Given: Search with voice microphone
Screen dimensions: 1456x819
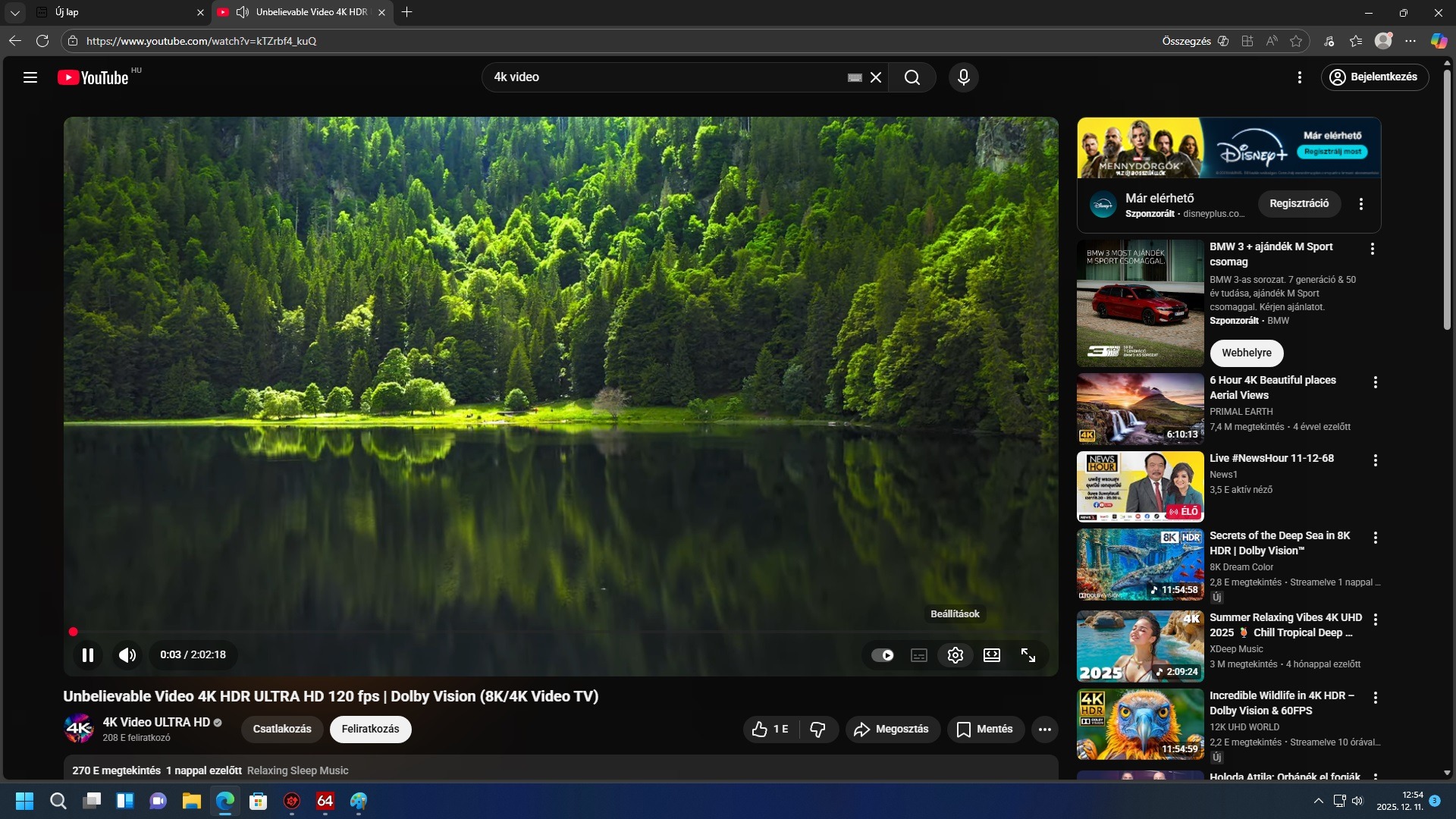Looking at the screenshot, I should tap(963, 77).
